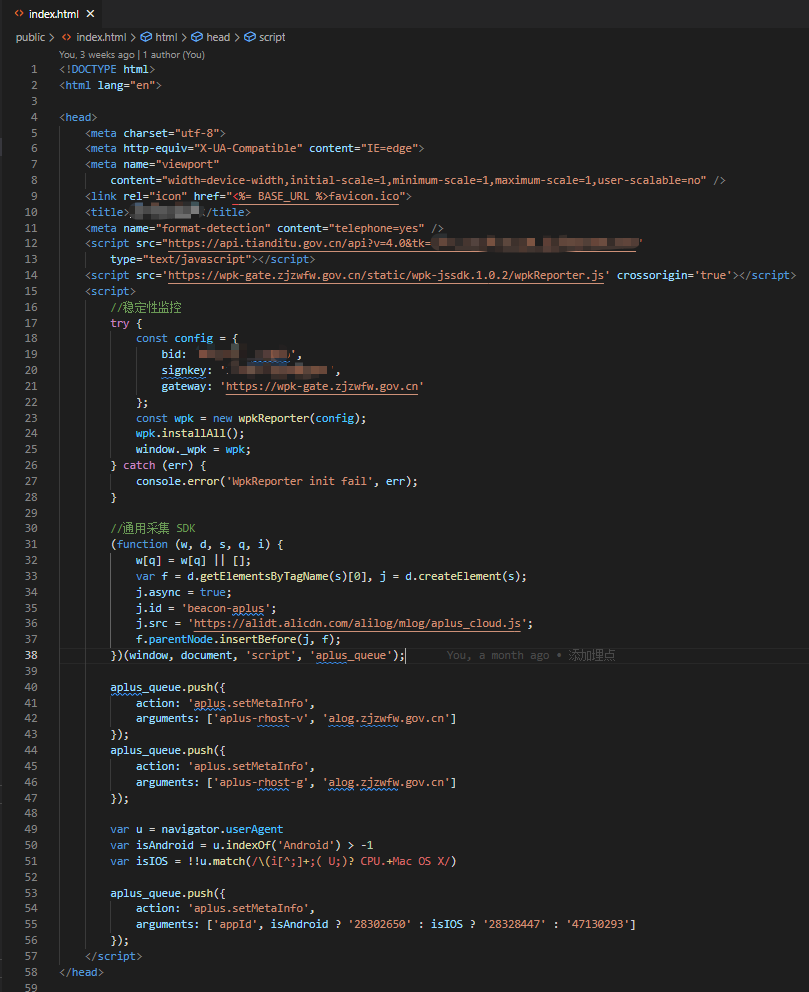Image resolution: width=809 pixels, height=992 pixels.
Task: Click the '<!DOCTYPE html>' declaration
Action: coord(107,70)
